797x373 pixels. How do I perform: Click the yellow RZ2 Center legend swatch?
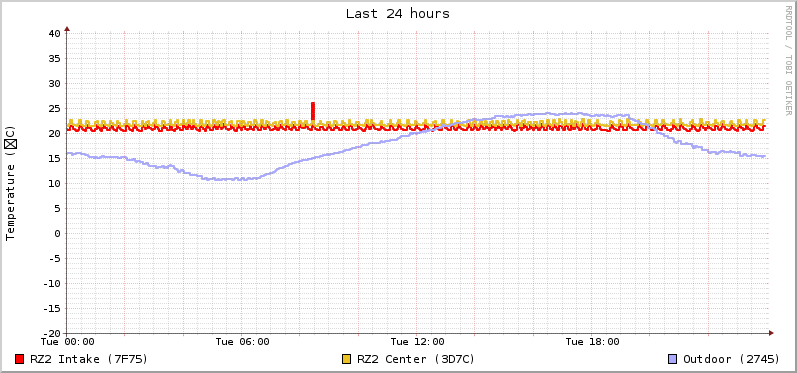[x=347, y=359]
